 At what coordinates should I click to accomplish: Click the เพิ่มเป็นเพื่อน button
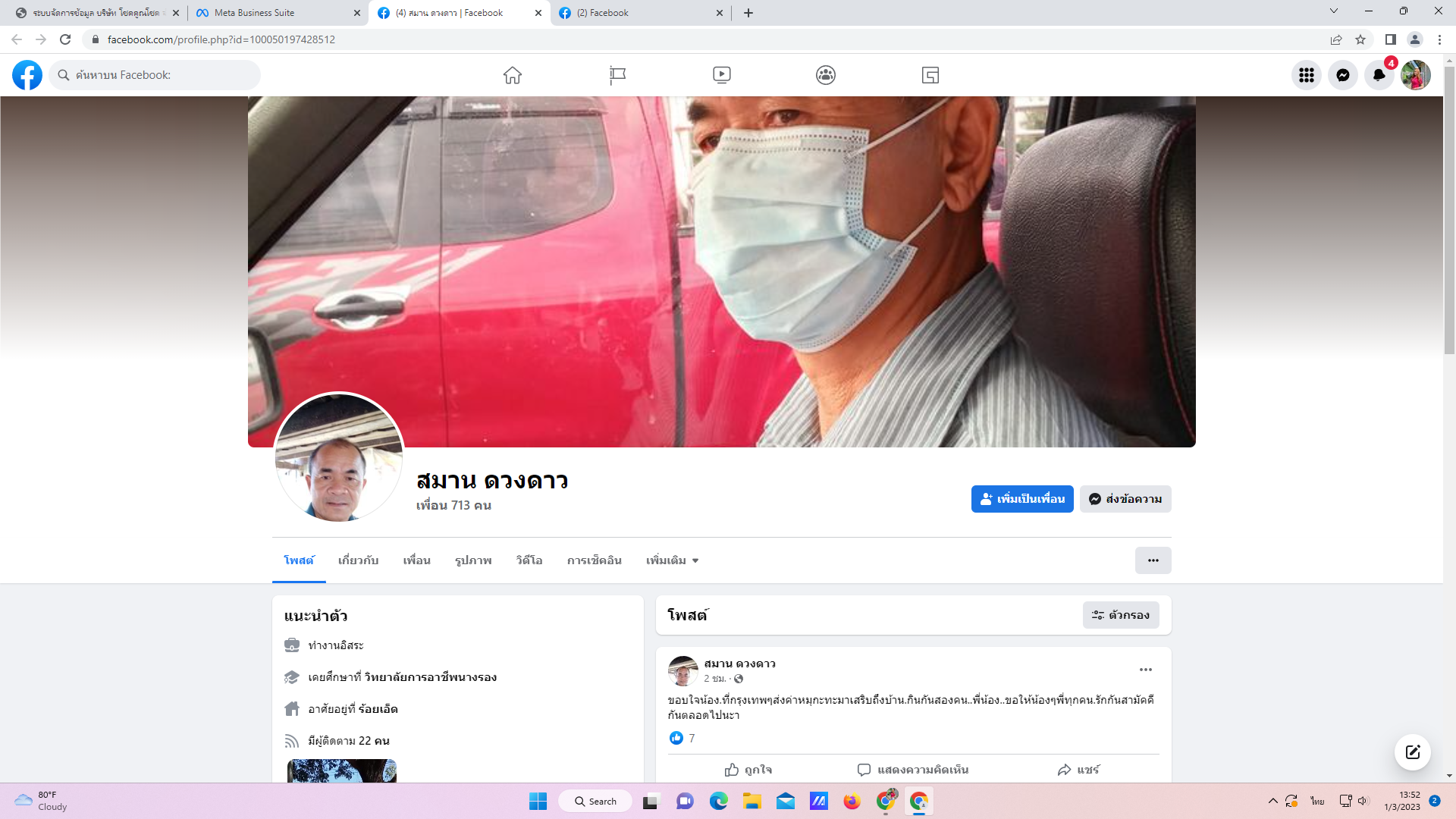[x=1021, y=499]
